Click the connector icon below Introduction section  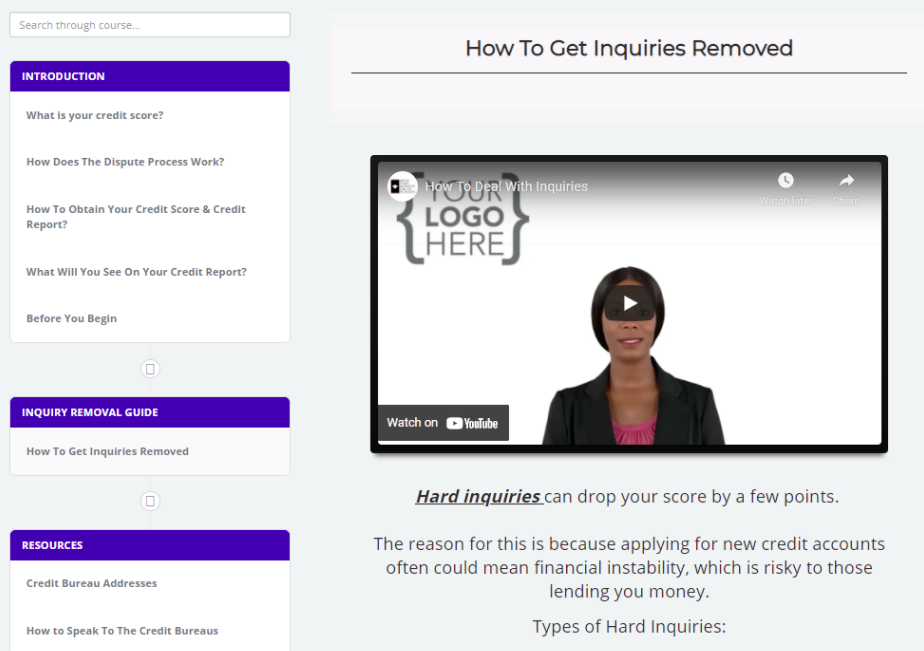[150, 369]
